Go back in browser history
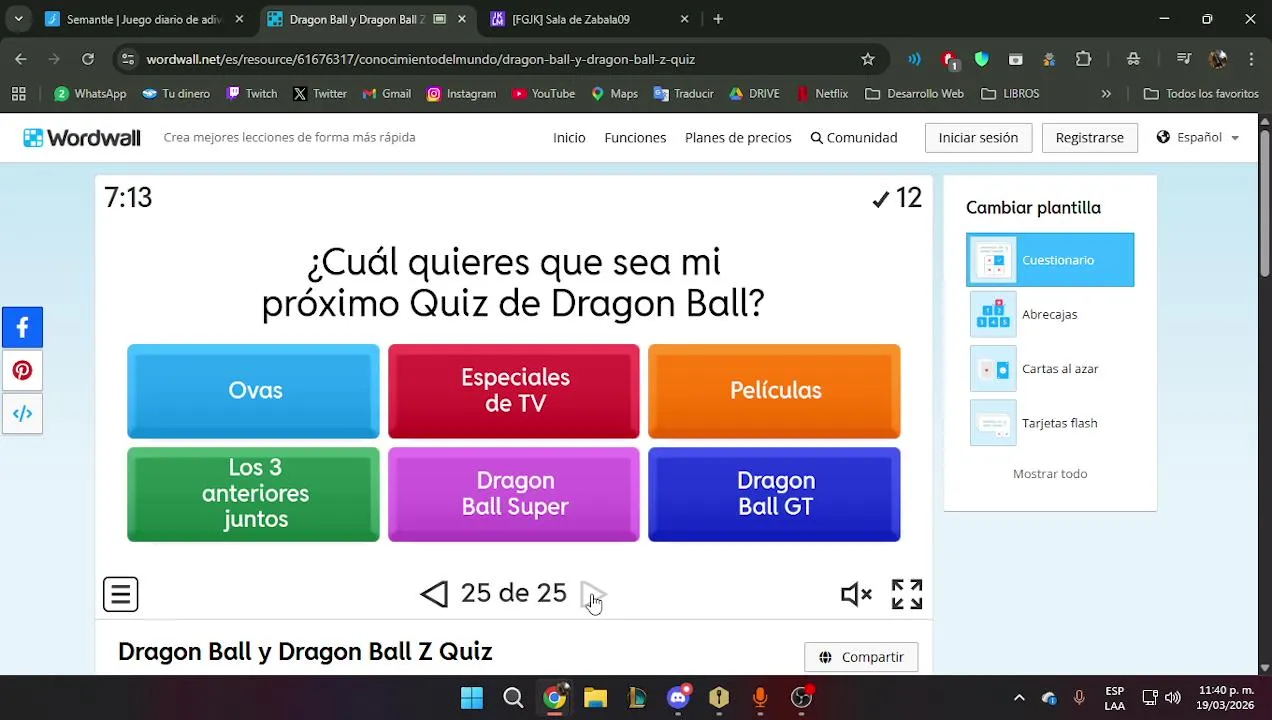The width and height of the screenshot is (1272, 720). click(21, 59)
